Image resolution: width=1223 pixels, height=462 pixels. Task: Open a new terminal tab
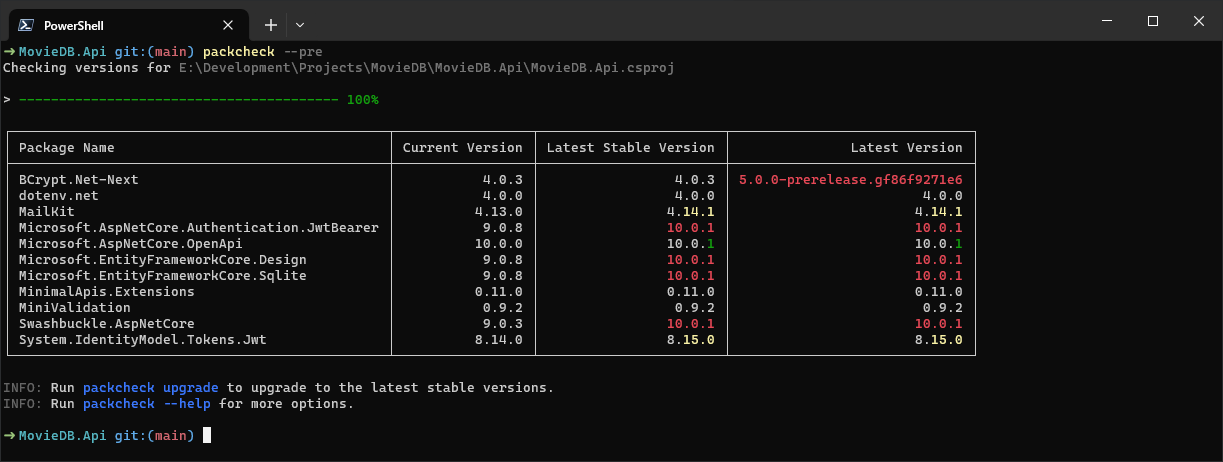270,24
